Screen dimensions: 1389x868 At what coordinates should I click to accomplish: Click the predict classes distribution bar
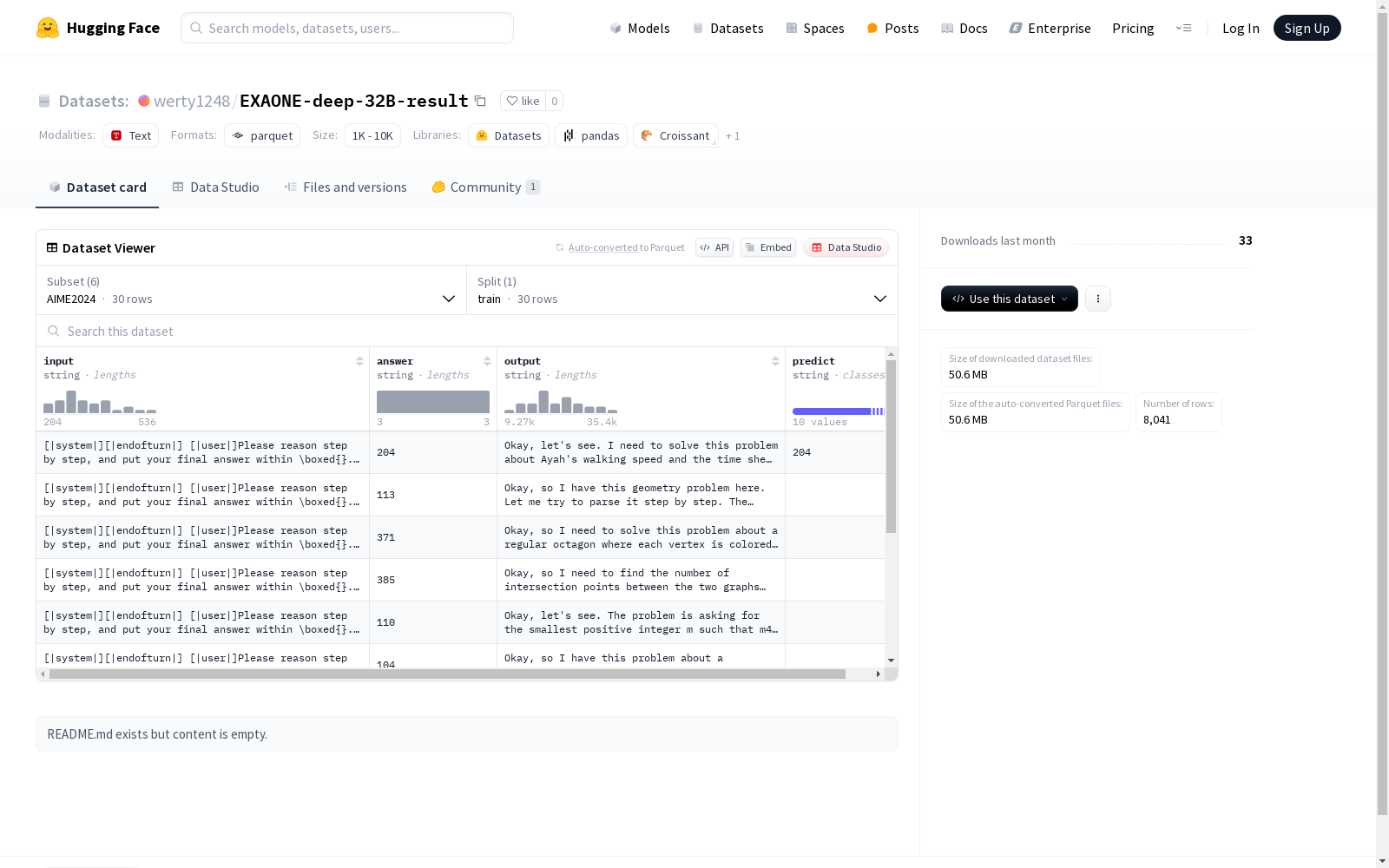click(839, 411)
